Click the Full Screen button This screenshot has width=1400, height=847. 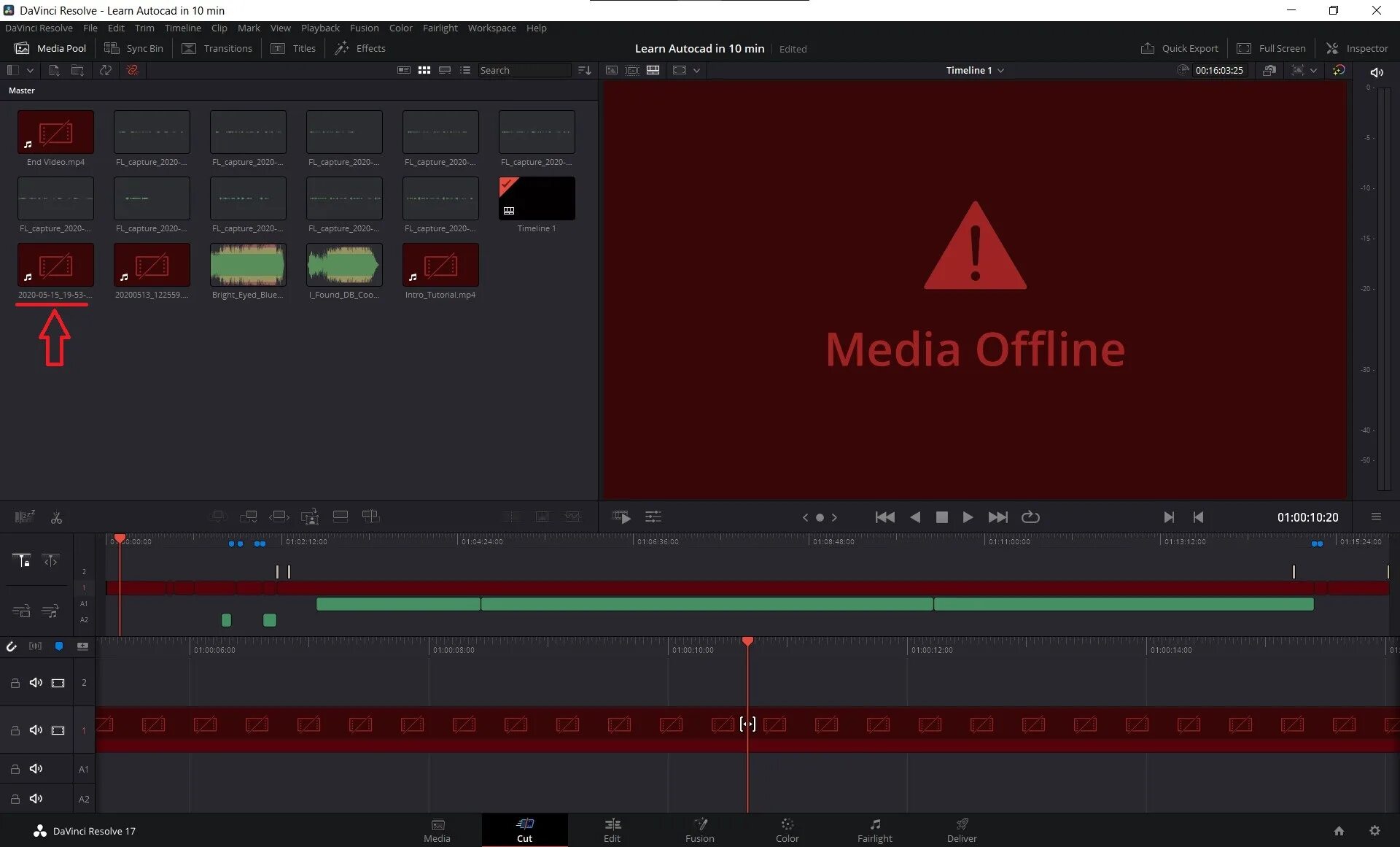[1272, 48]
